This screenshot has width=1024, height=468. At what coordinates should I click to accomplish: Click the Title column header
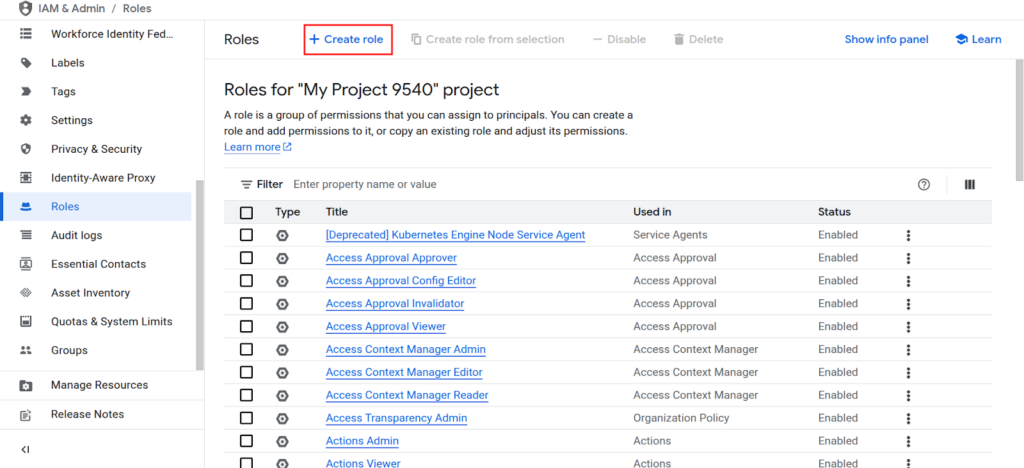pyautogui.click(x=337, y=212)
